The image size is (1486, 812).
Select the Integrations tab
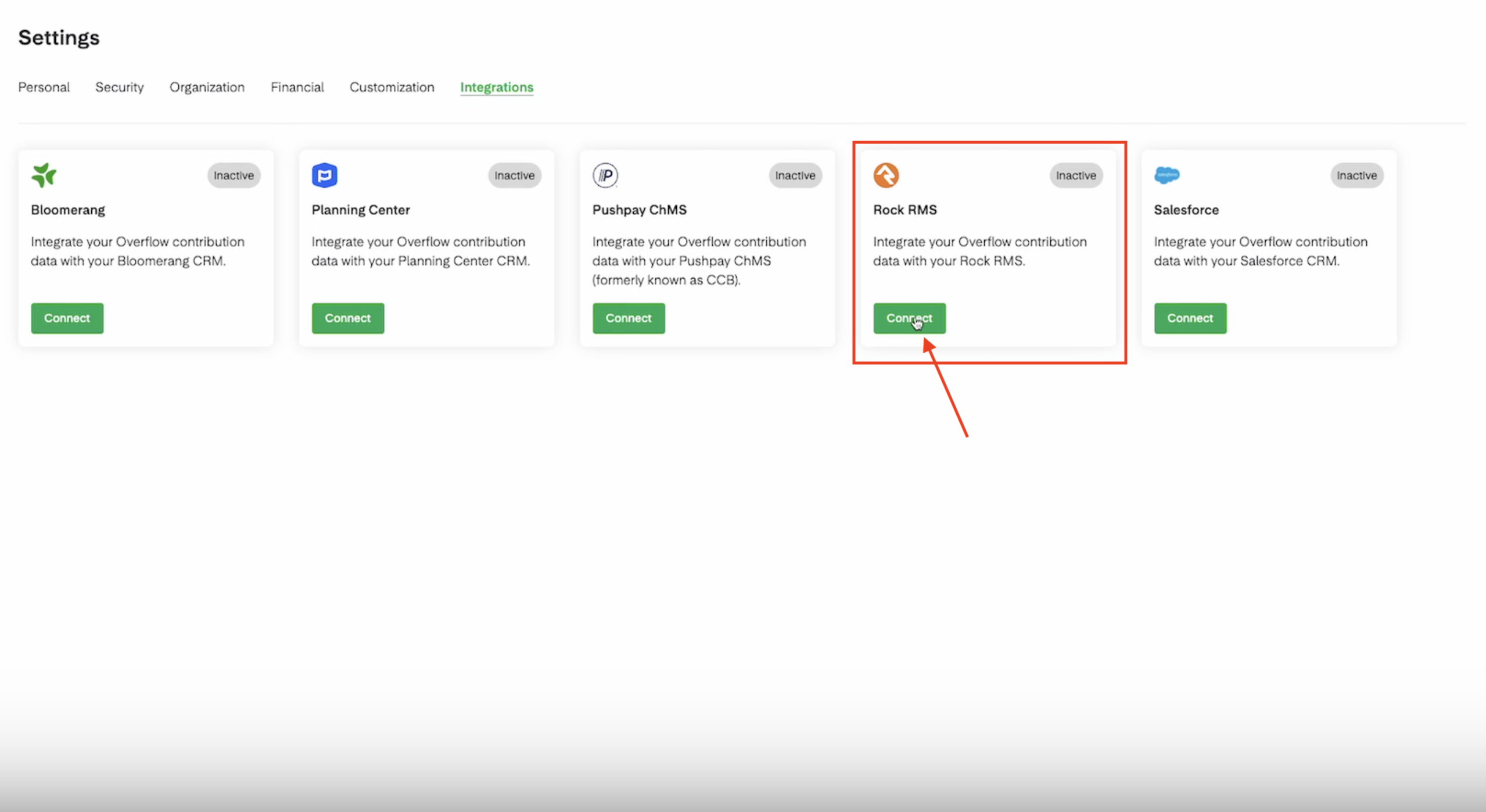(x=497, y=87)
